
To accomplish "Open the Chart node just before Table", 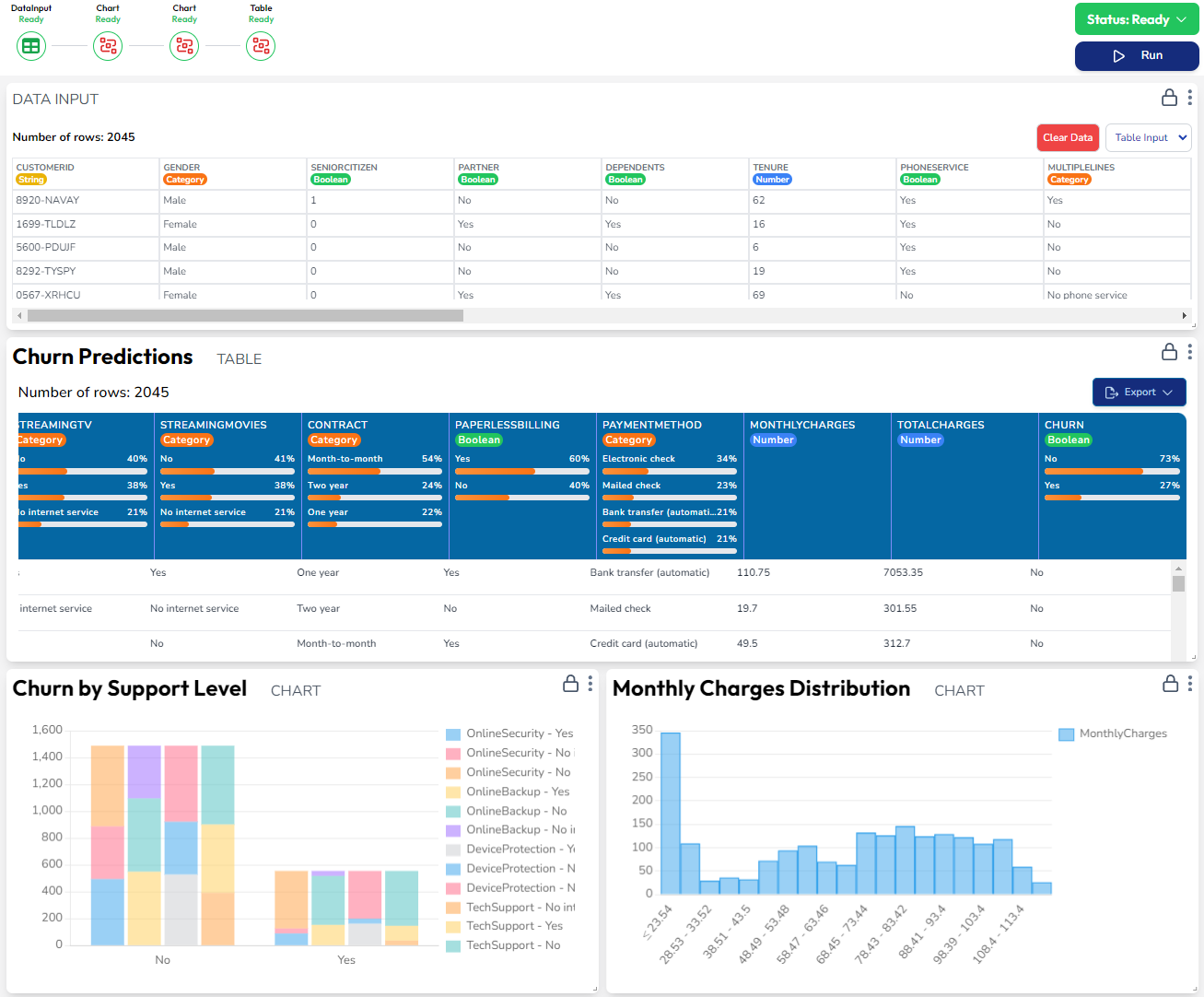I will 184,45.
